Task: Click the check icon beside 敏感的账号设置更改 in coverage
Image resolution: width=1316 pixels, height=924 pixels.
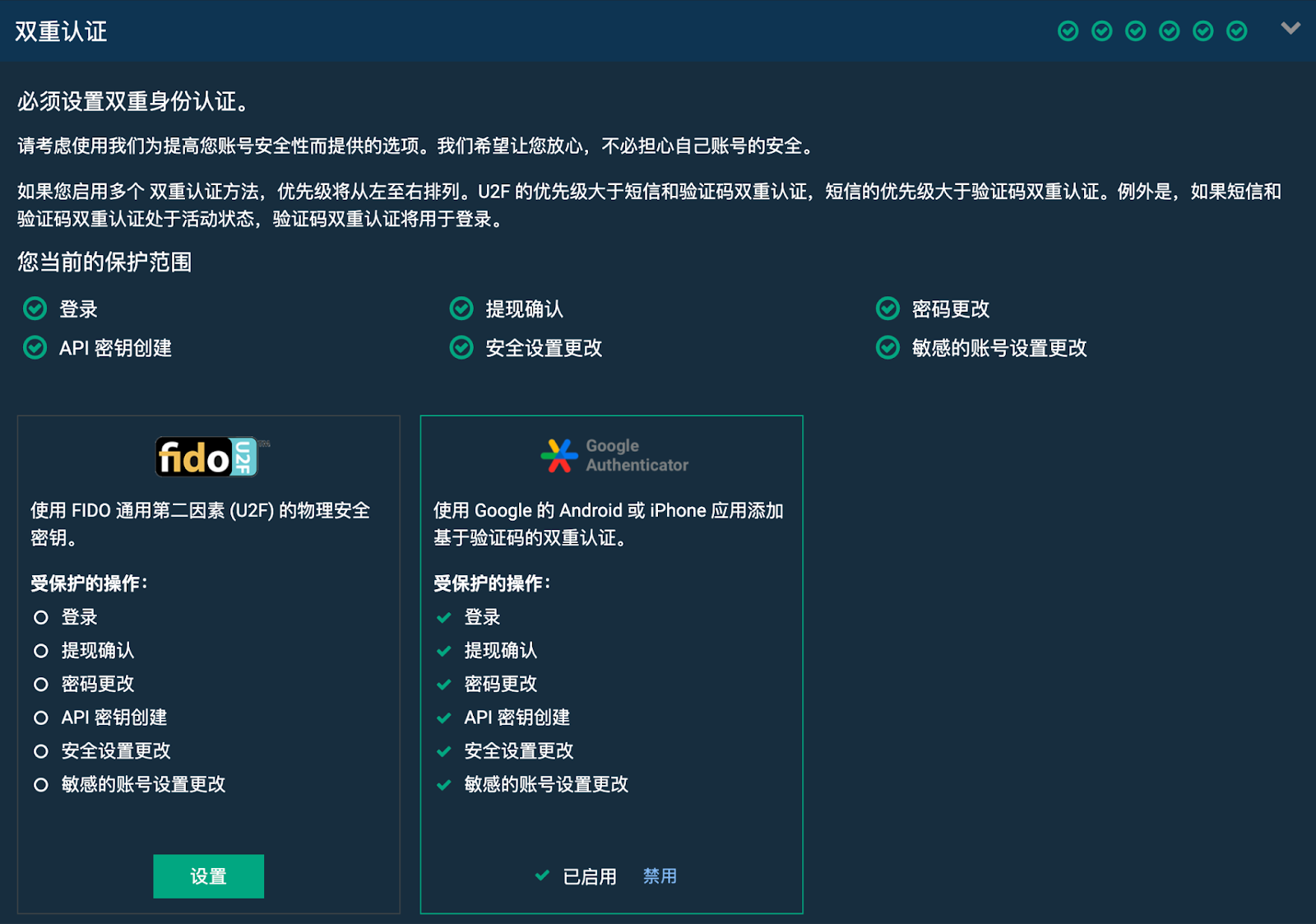Action: 887,347
